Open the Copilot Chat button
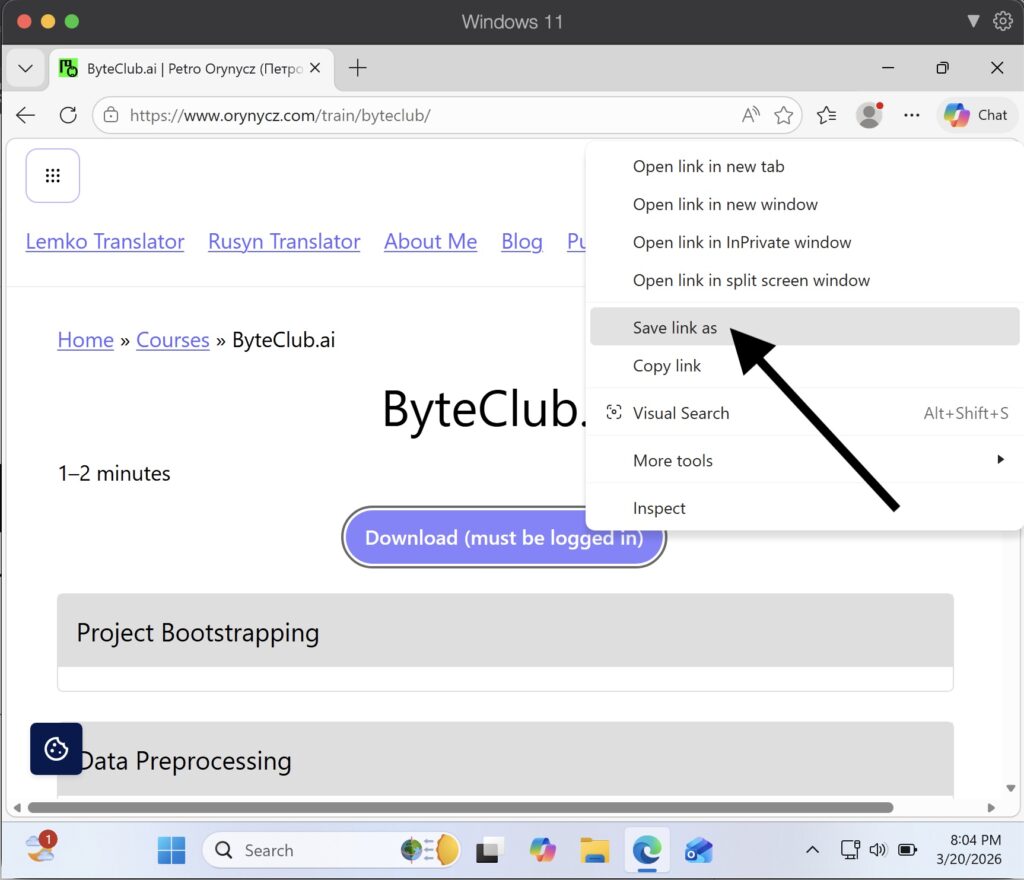 [x=975, y=115]
